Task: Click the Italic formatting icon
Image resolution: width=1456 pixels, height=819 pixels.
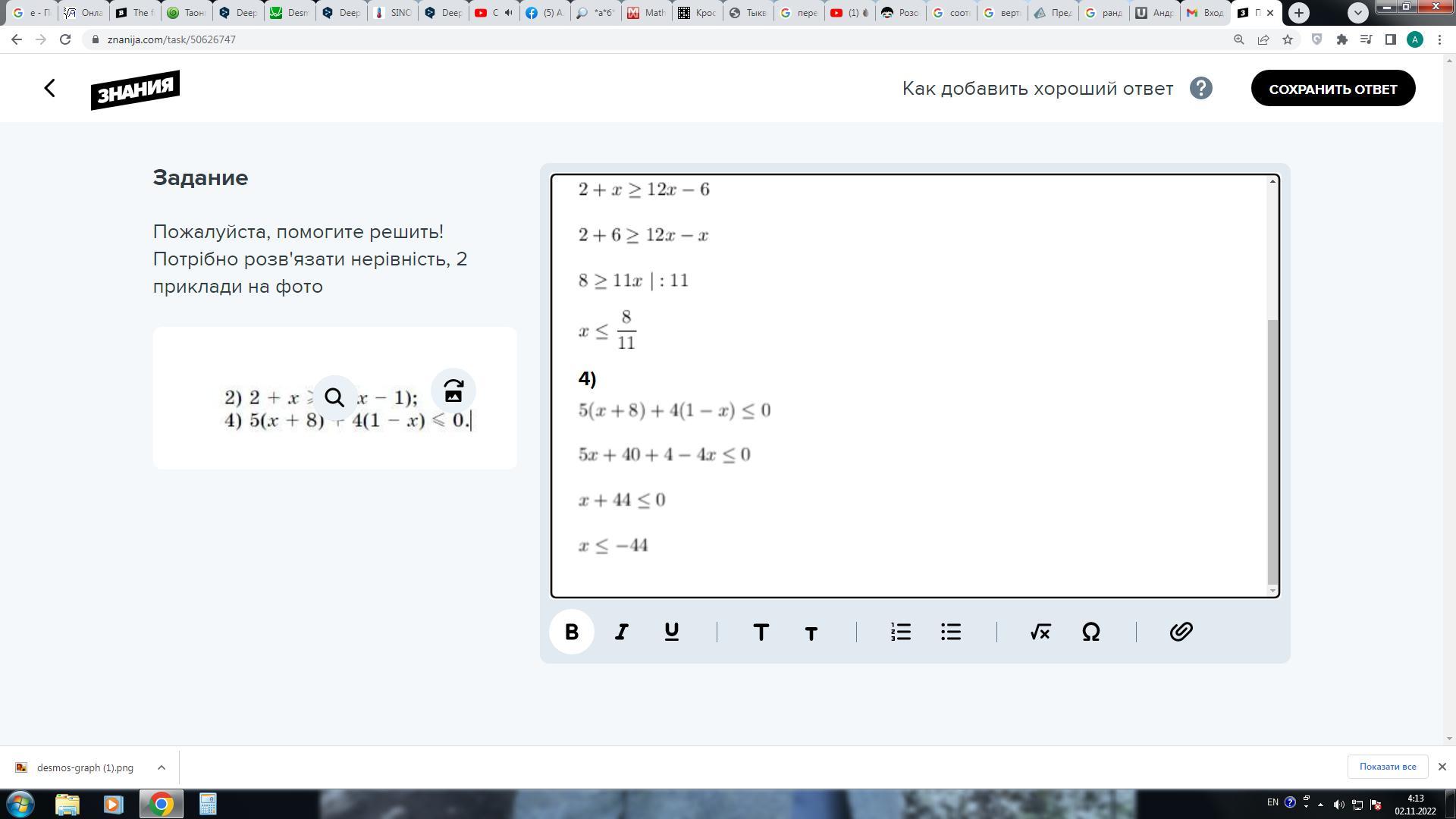Action: [620, 632]
